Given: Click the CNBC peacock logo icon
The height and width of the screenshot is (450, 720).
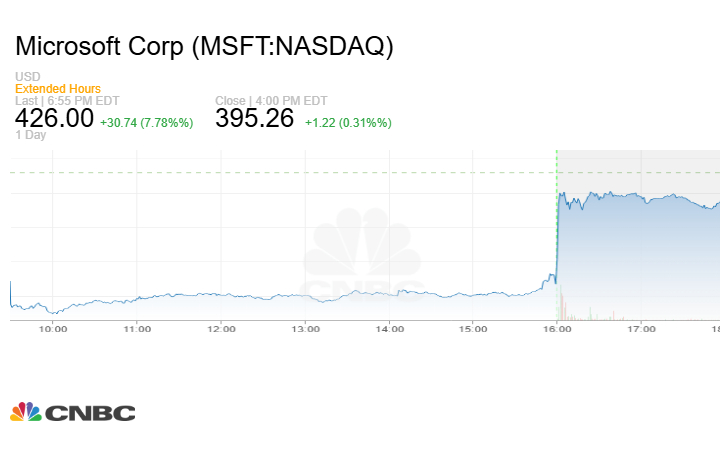Looking at the screenshot, I should (26, 412).
